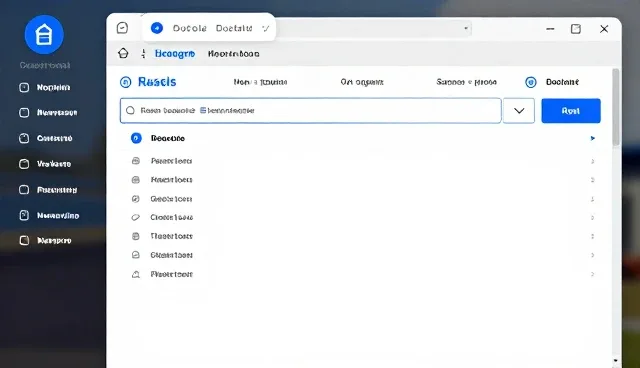640x368 pixels.
Task: Click the oval icon of the fourth gray row
Action: pyautogui.click(x=136, y=217)
